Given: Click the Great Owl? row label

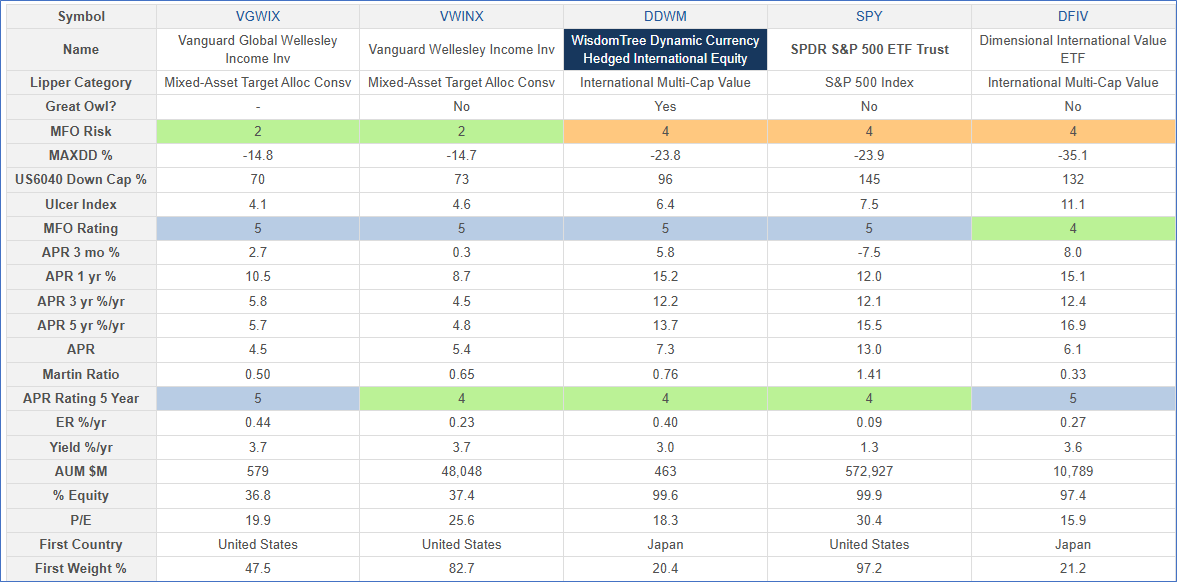Looking at the screenshot, I should coord(81,107).
